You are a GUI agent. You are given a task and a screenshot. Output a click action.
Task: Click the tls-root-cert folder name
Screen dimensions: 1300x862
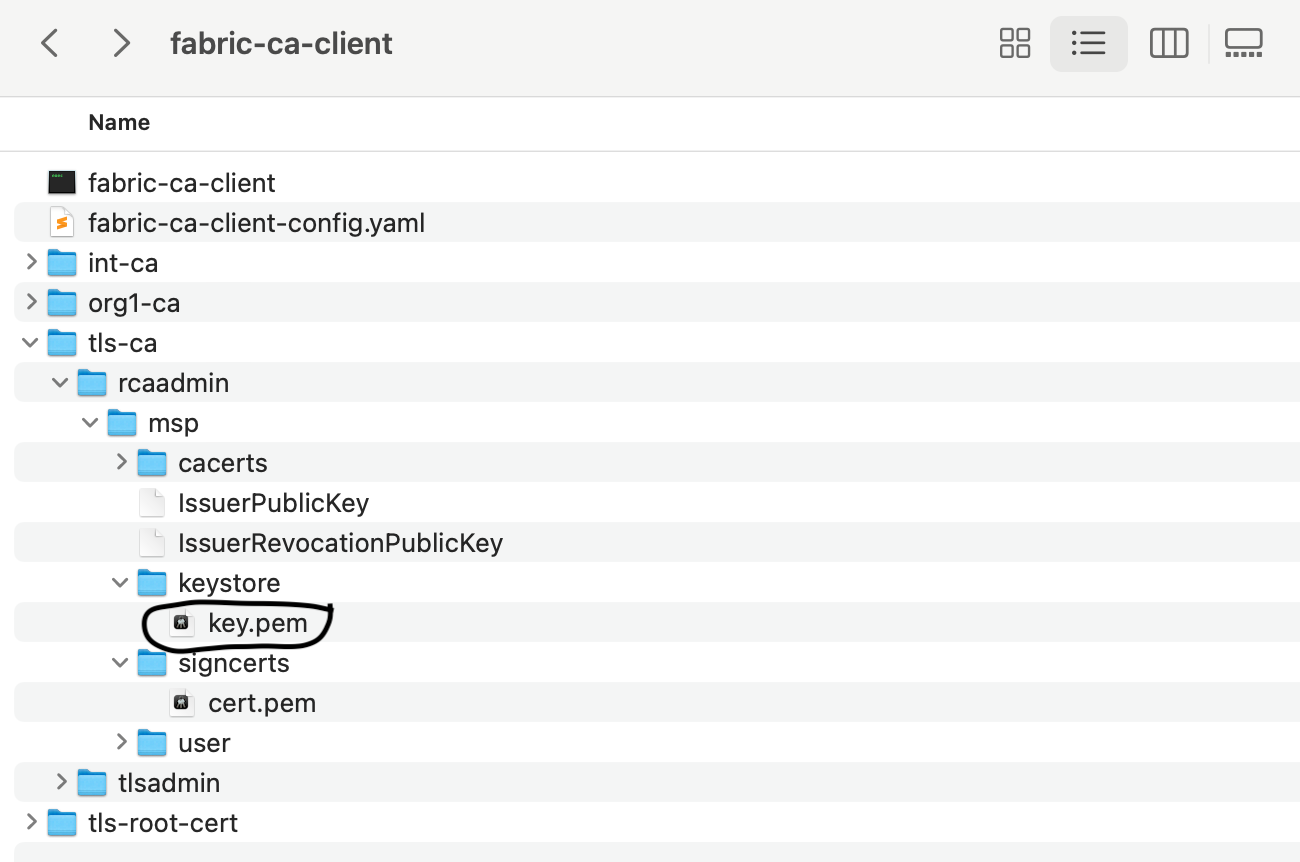163,824
